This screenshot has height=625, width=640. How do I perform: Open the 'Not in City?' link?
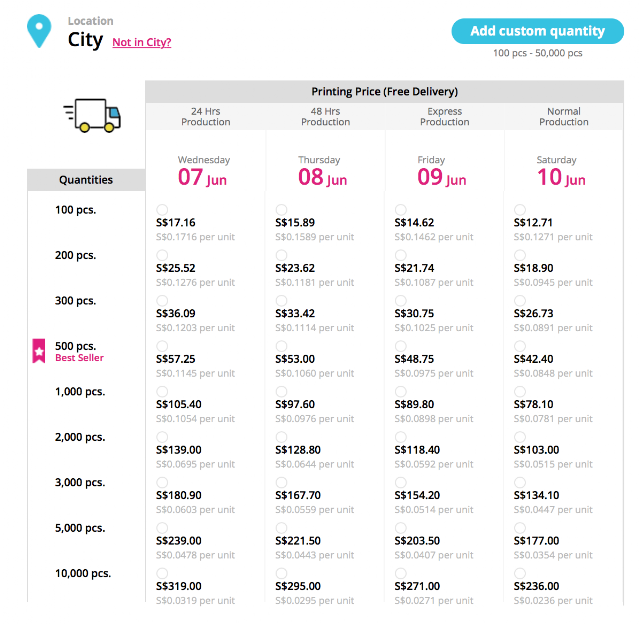(x=142, y=42)
